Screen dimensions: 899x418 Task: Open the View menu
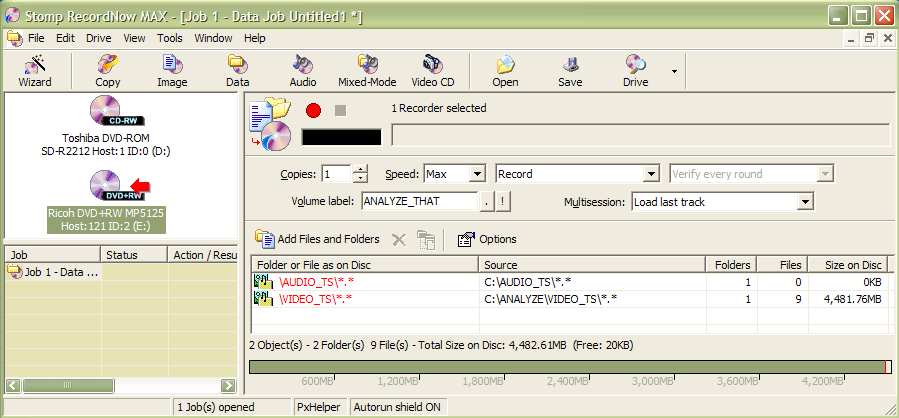tap(134, 38)
